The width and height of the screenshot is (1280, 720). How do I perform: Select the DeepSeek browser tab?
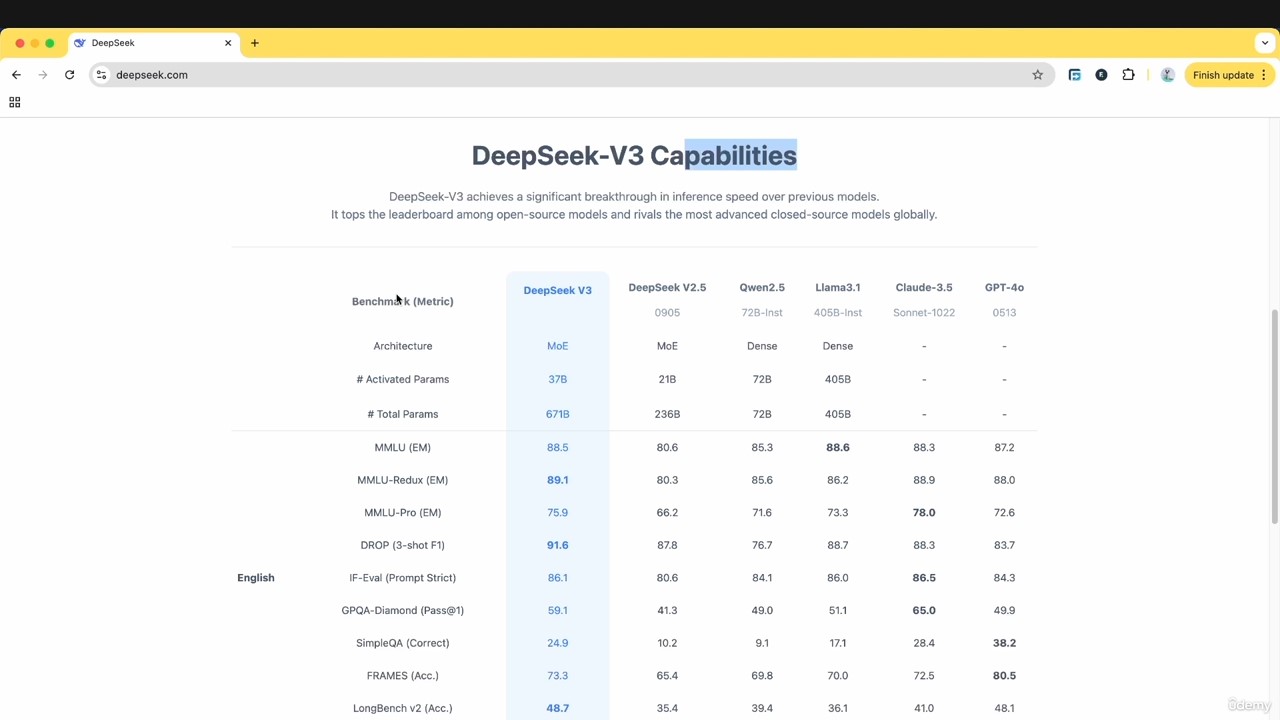pyautogui.click(x=153, y=43)
